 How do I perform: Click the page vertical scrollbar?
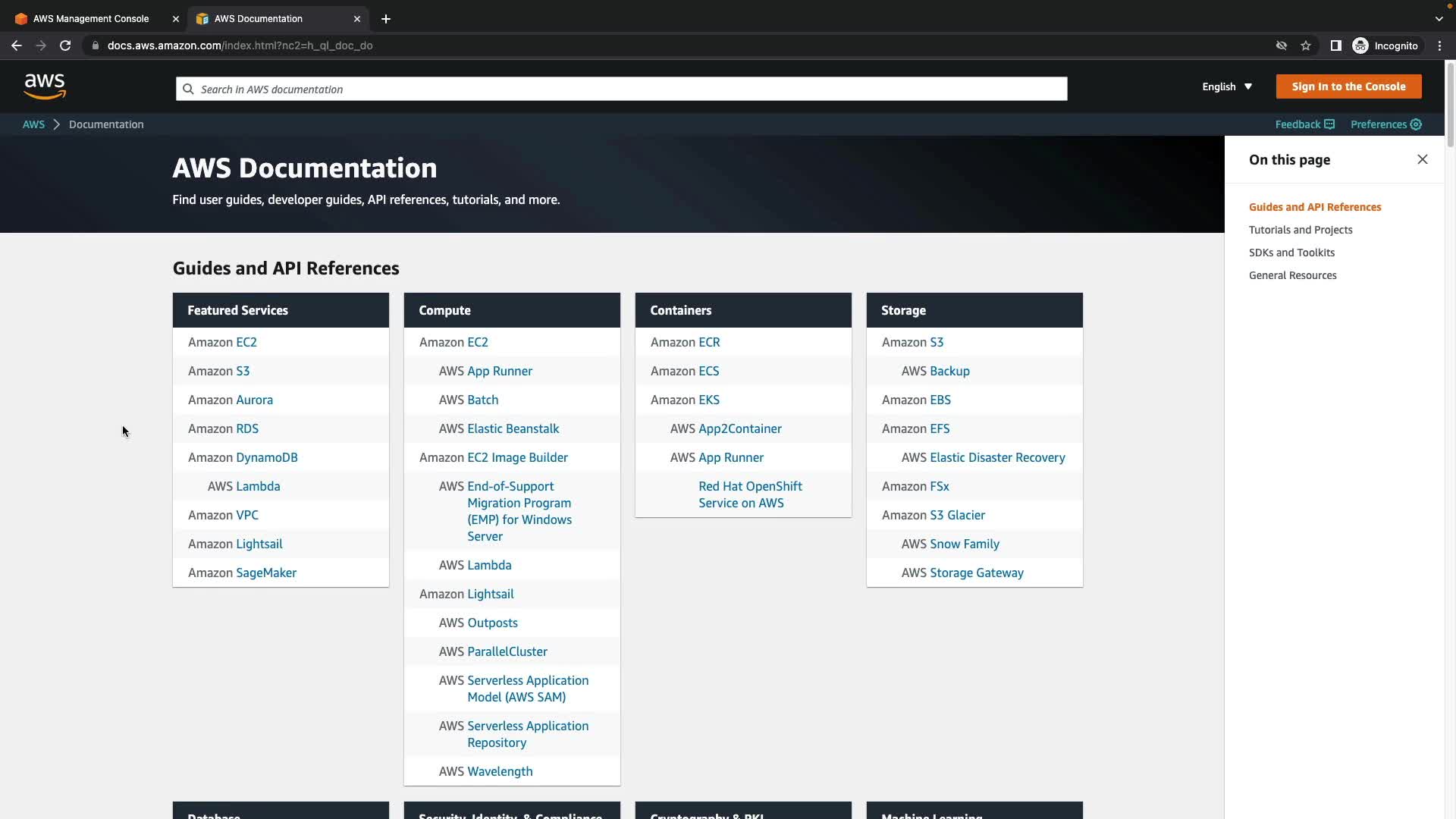(x=1450, y=106)
